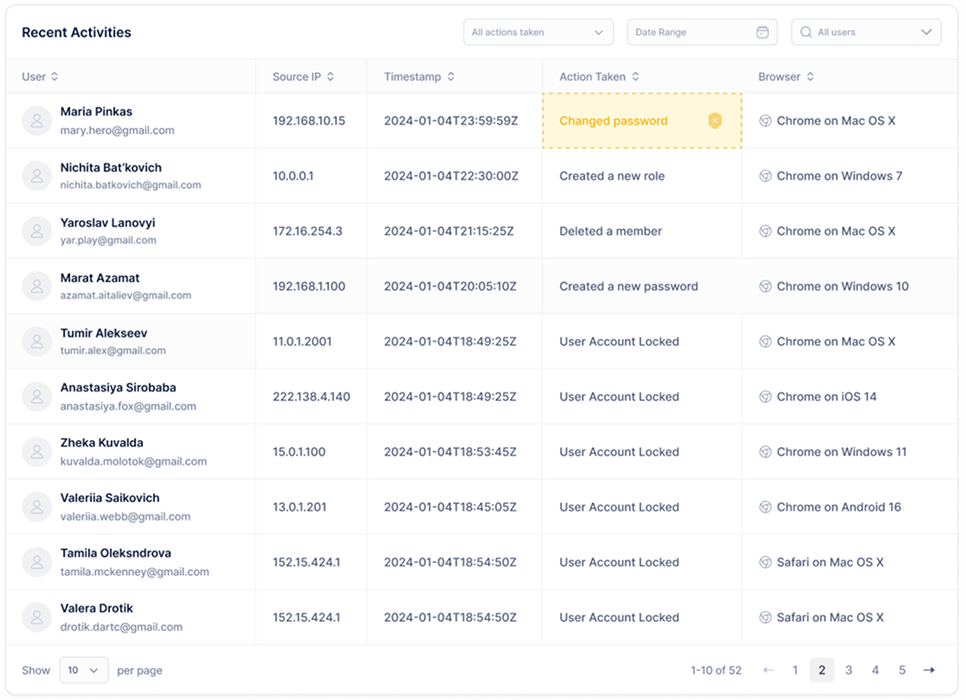Go to previous page using left arrow
Viewport: 966px width, 700px height.
[768, 670]
